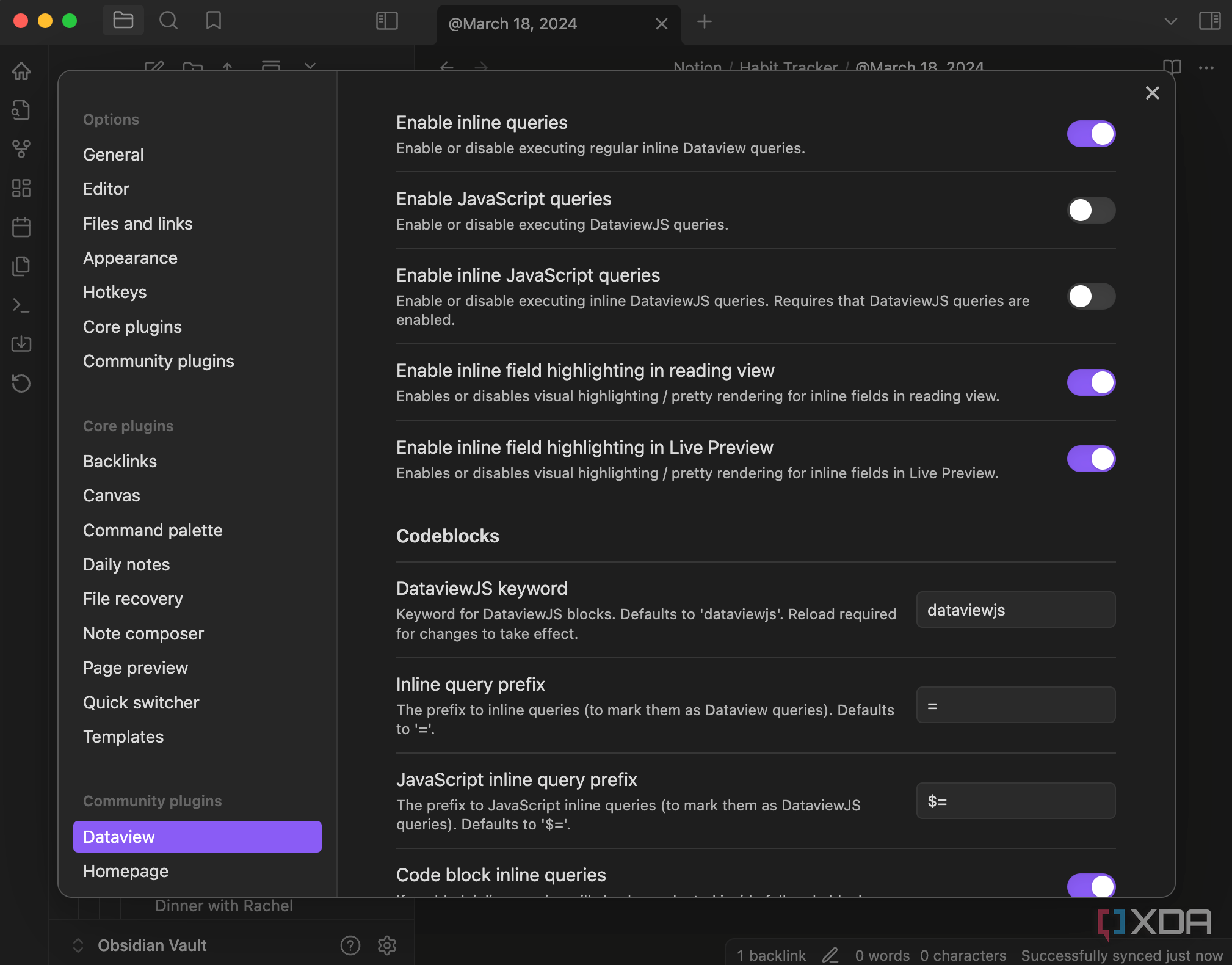Toggle the left sidebar collapse icon

click(387, 21)
